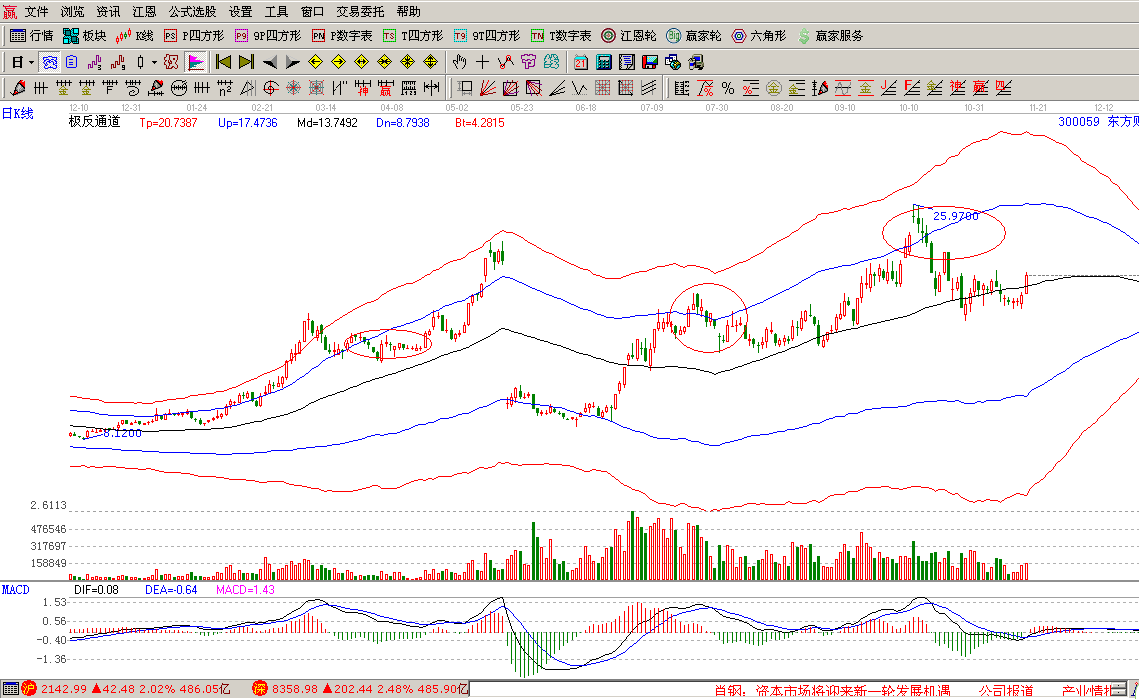Select the percent sign % drawing tool

pos(727,88)
